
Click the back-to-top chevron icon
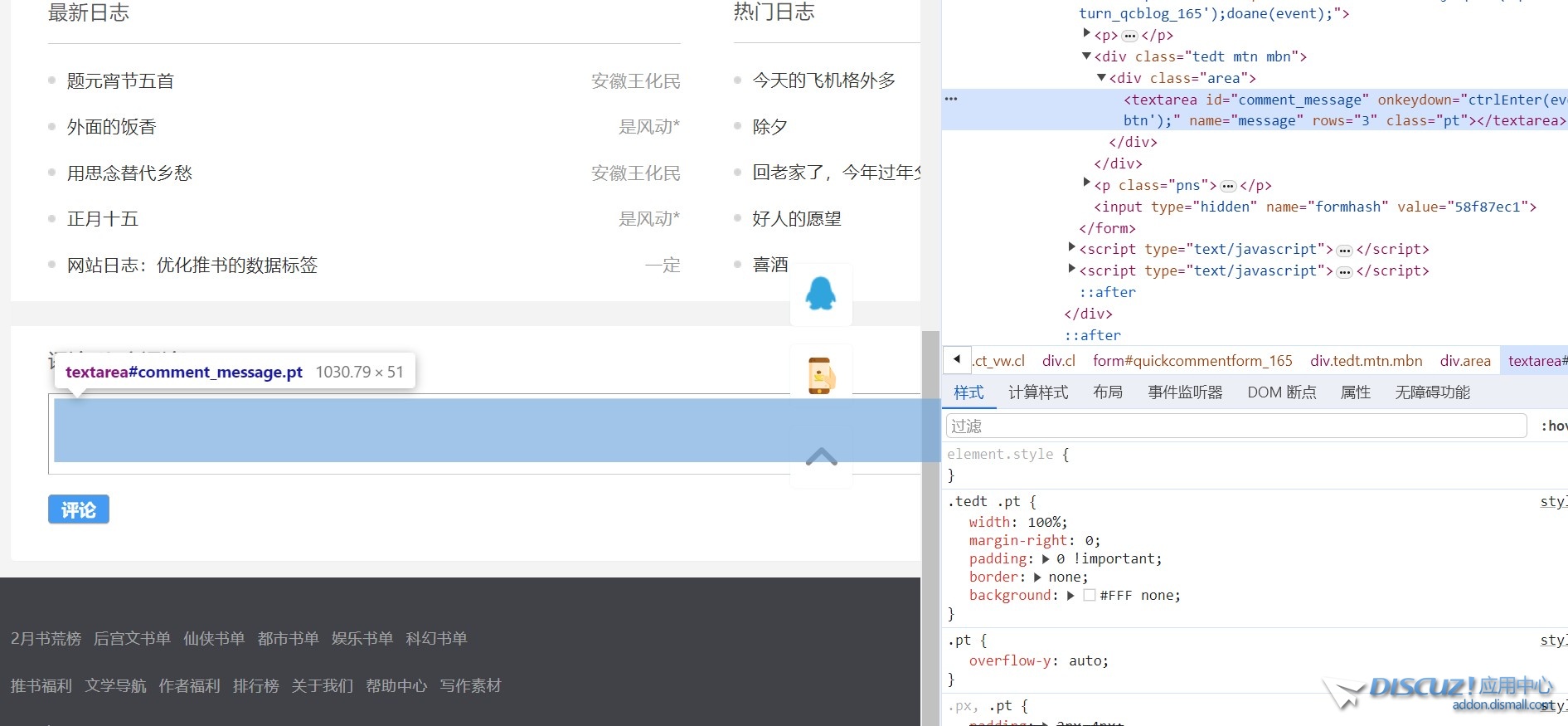[821, 457]
